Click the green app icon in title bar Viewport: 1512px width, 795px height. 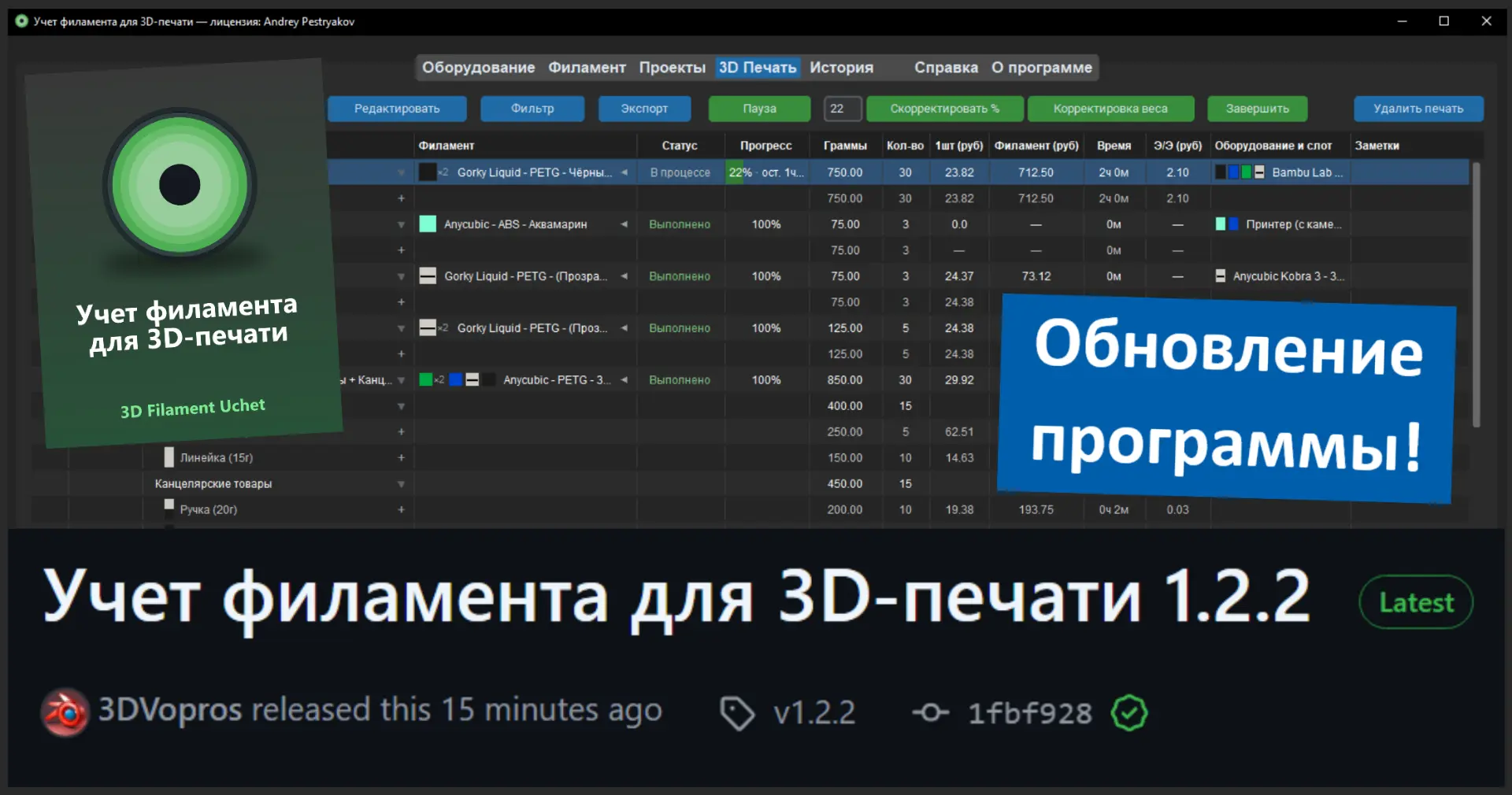point(22,21)
